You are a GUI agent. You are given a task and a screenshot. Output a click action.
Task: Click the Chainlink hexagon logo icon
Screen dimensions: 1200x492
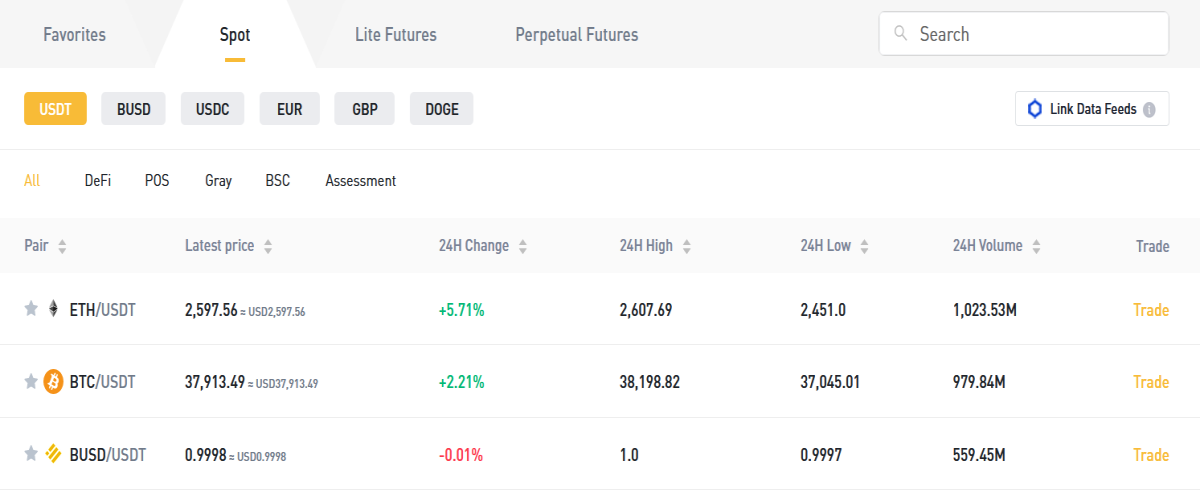1034,109
